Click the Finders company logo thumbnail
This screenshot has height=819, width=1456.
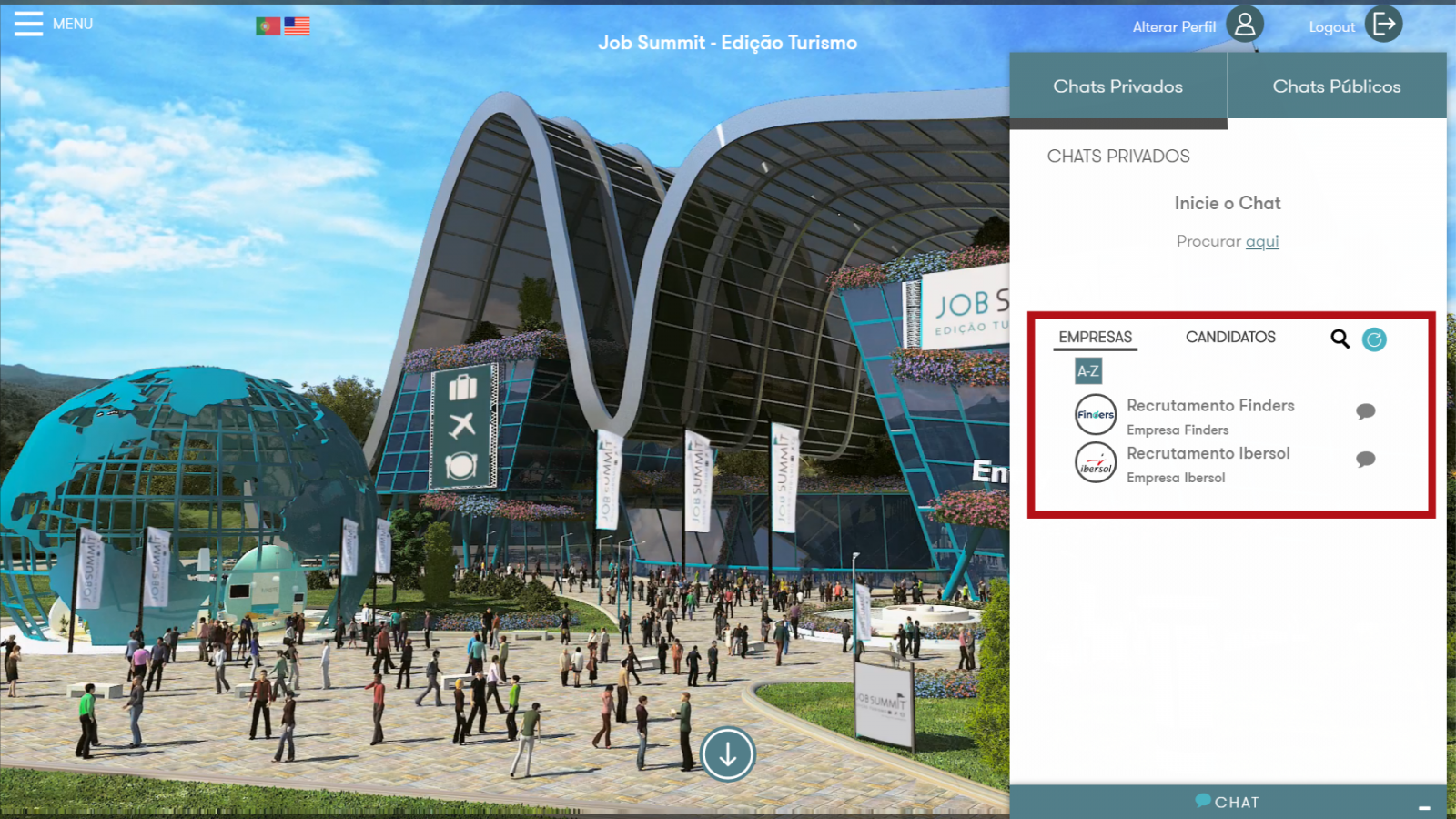[1096, 415]
